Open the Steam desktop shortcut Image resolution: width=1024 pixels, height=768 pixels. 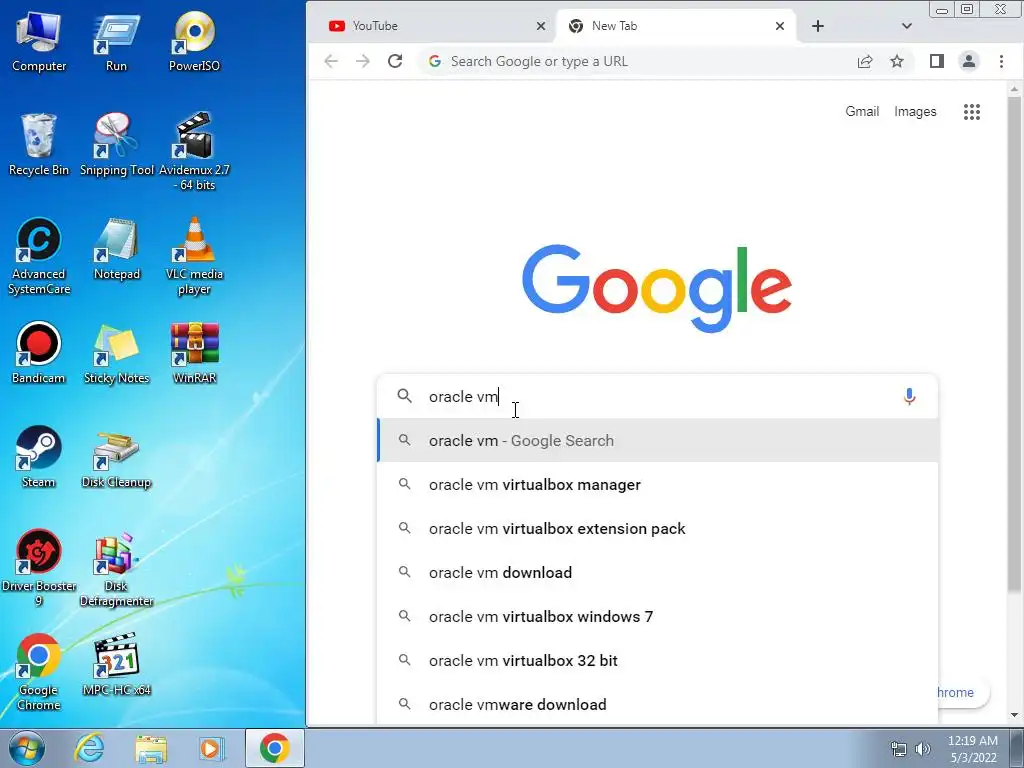tap(39, 457)
